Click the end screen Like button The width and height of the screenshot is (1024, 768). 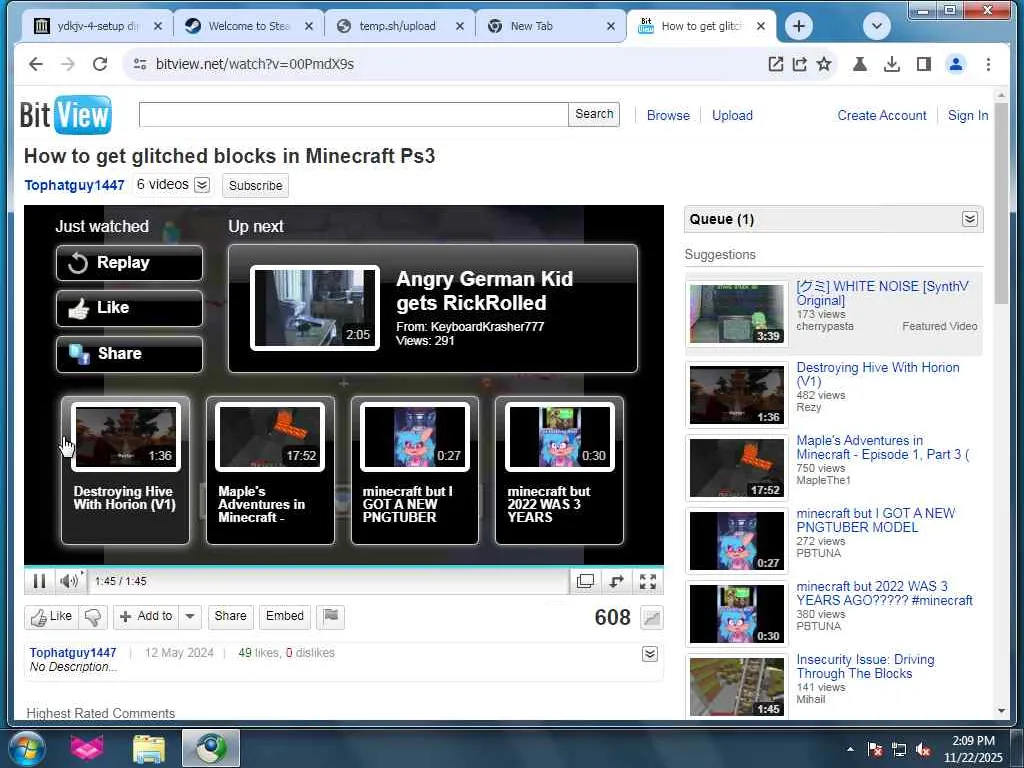[x=129, y=308]
